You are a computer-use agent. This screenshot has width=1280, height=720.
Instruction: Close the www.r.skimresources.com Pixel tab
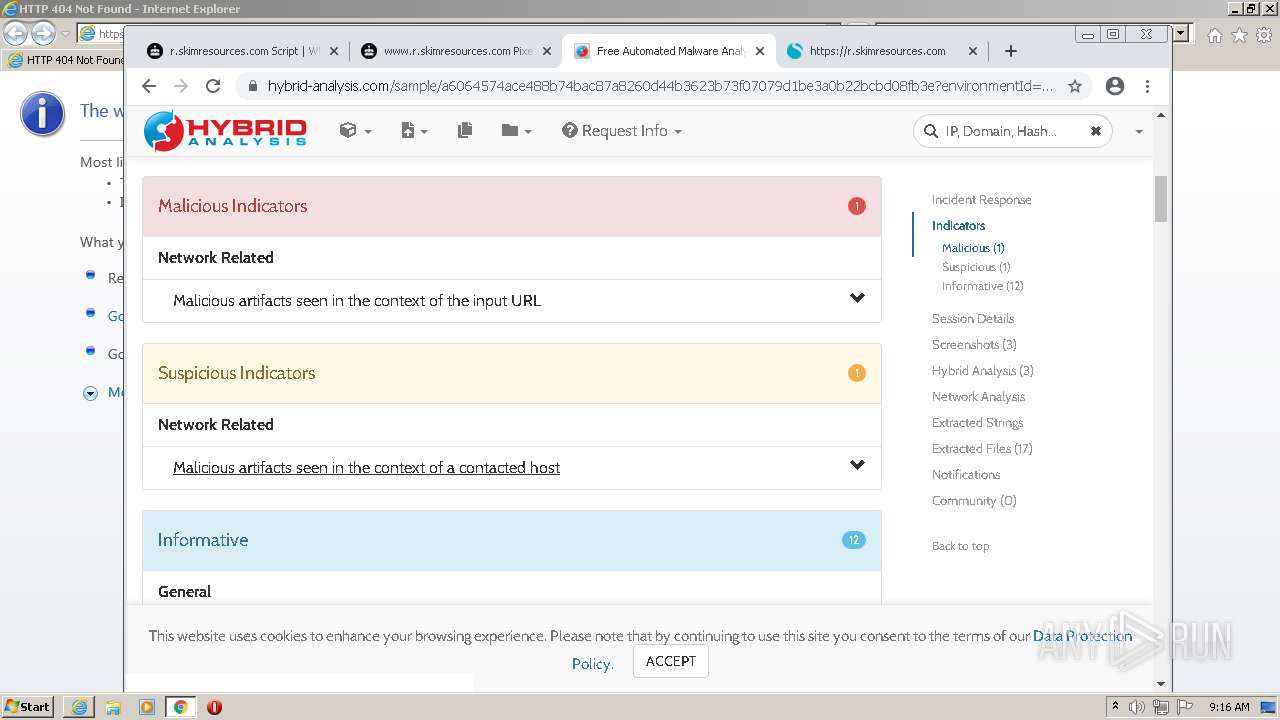tap(546, 51)
